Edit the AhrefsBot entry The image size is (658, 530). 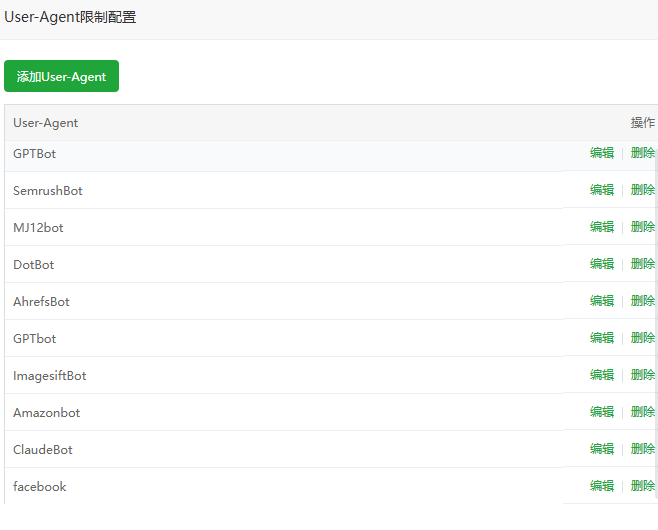(602, 300)
